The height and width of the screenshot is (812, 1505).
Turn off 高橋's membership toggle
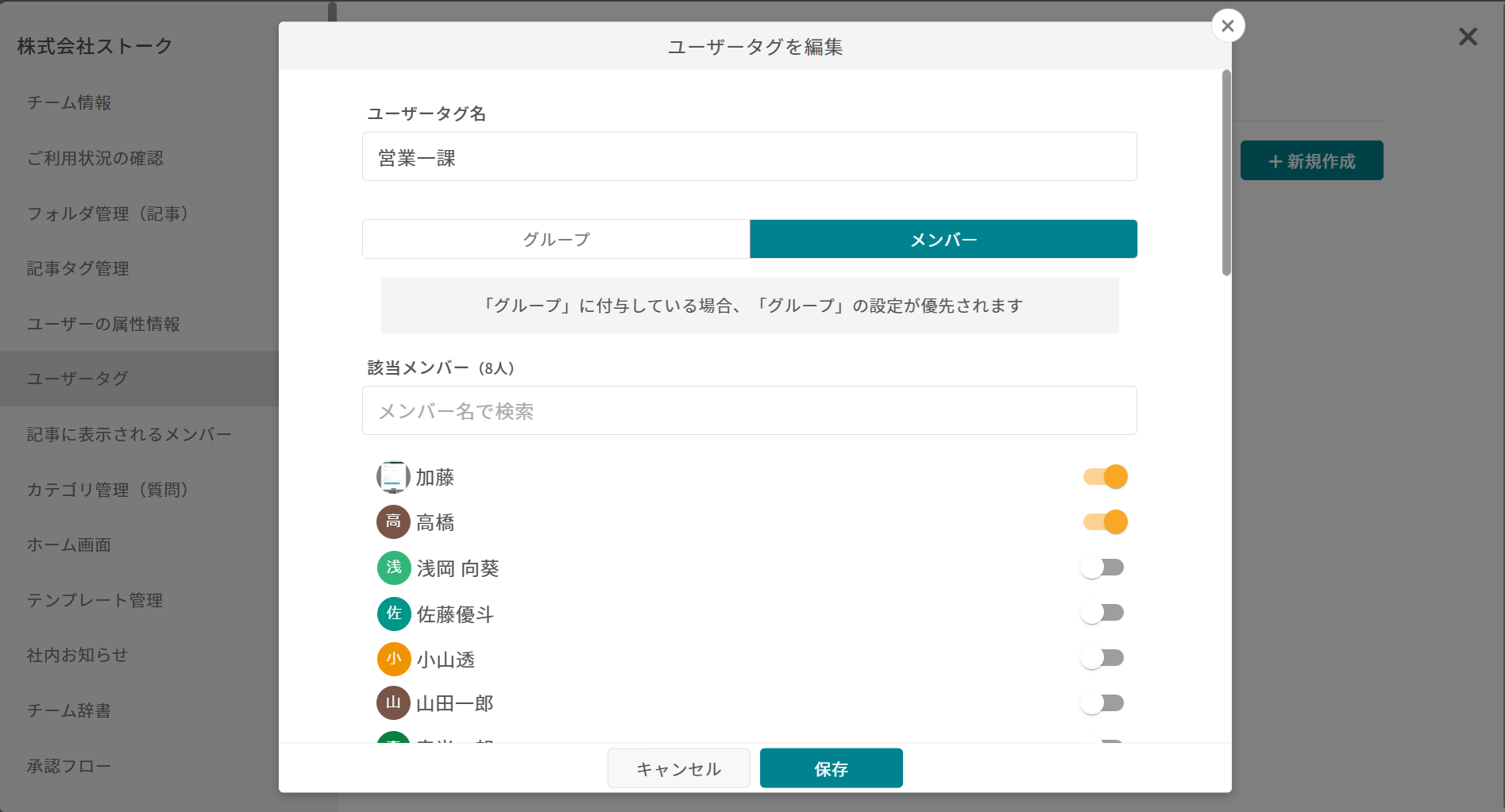[1104, 521]
